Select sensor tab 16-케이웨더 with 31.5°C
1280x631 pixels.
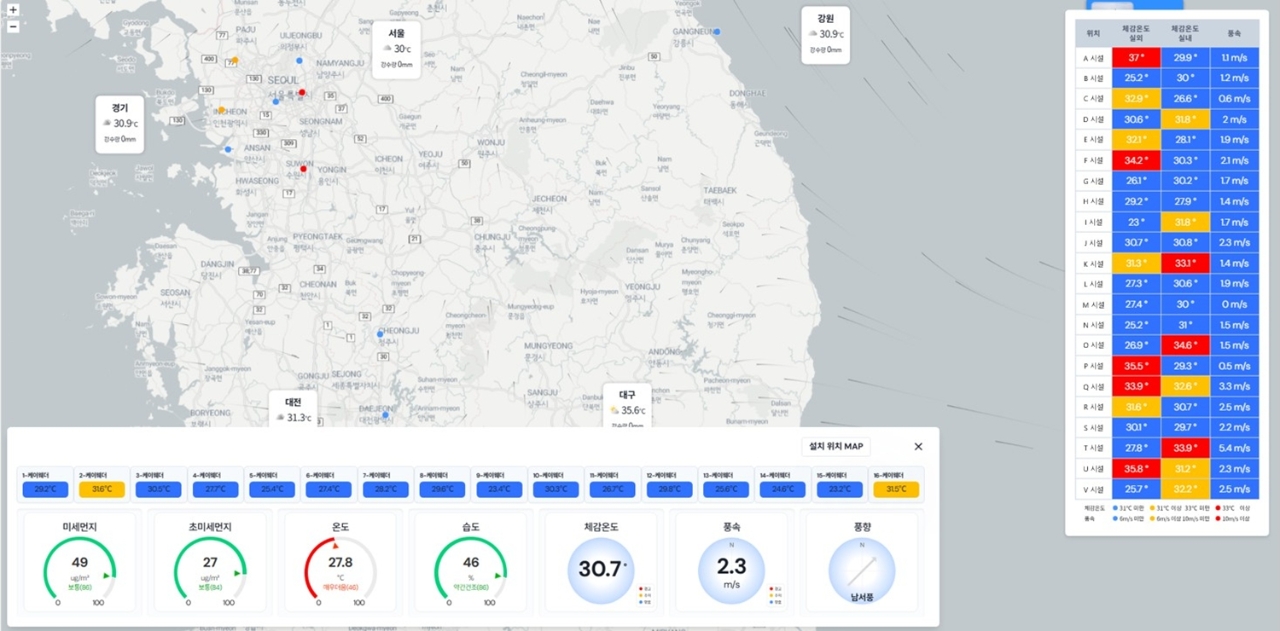[895, 484]
